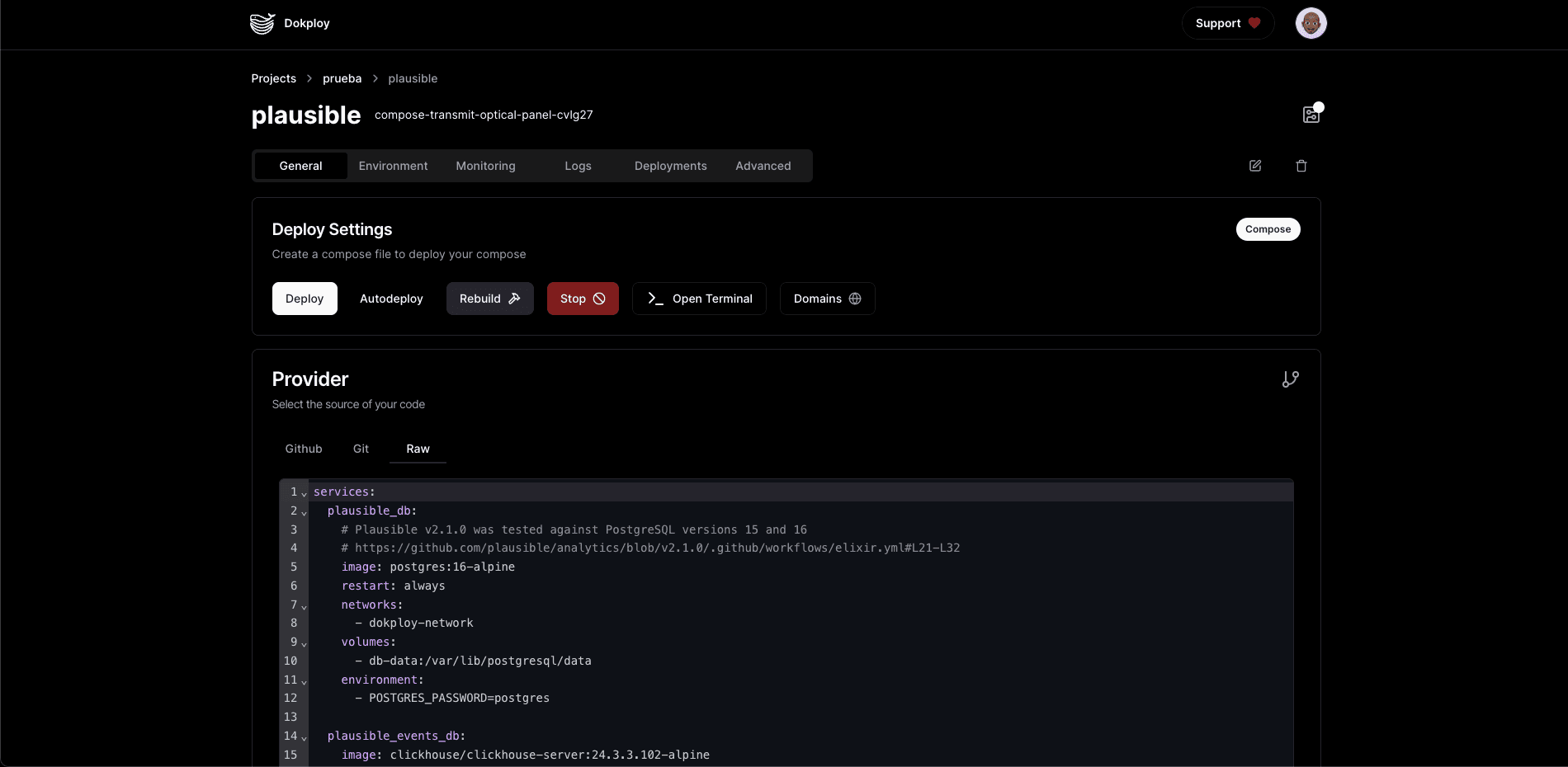Fold the networks section at line 7
Screen dimensions: 1568x767
pyautogui.click(x=304, y=606)
